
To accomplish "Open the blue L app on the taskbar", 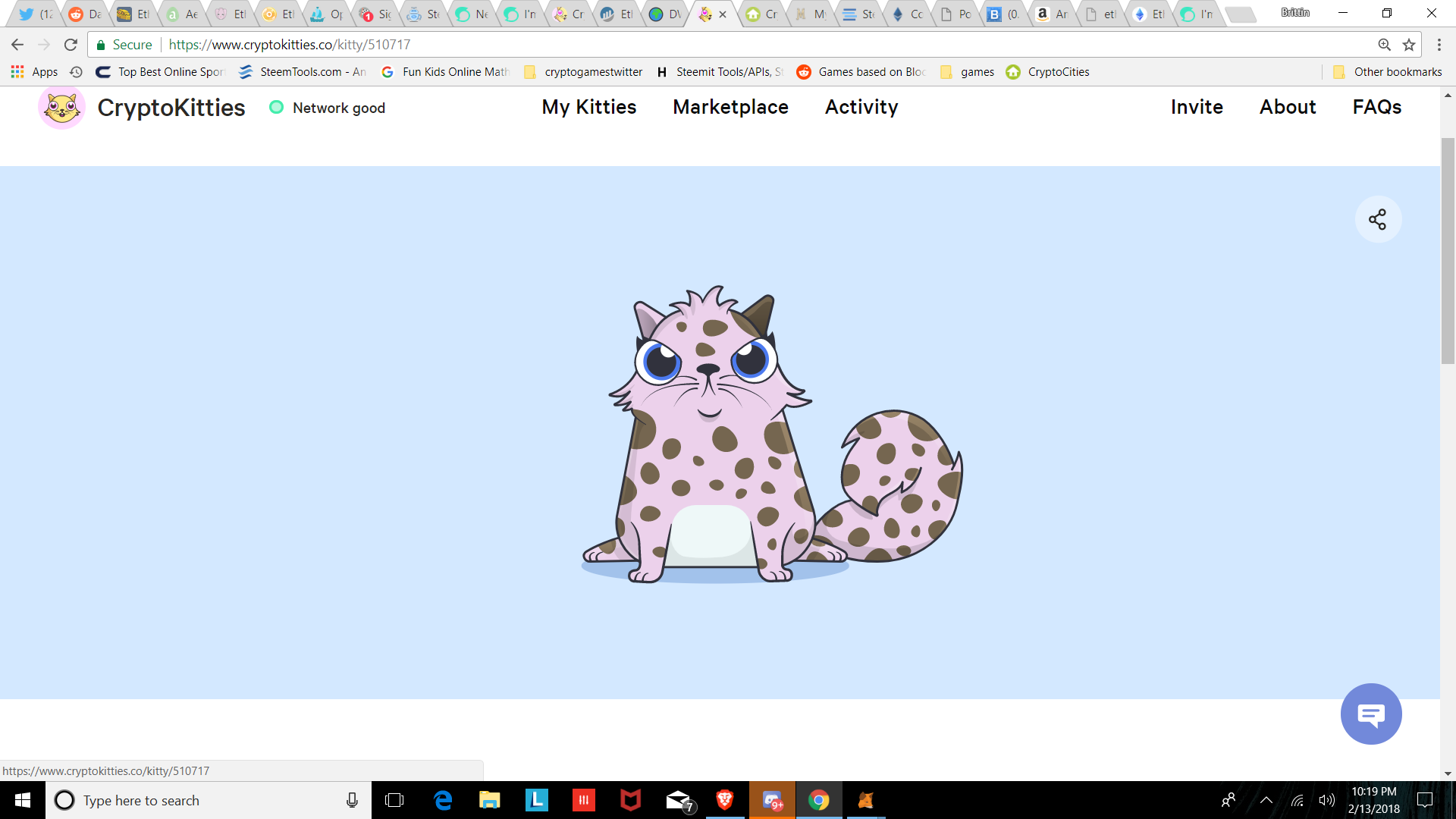I will click(537, 800).
